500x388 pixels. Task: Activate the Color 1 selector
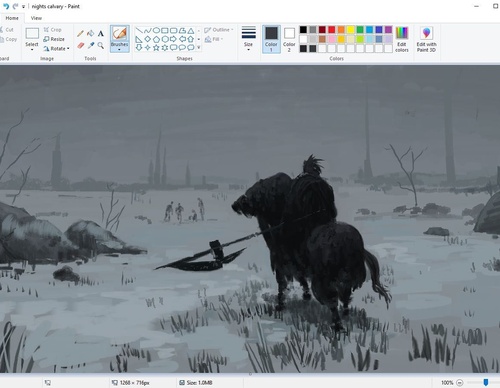point(271,39)
